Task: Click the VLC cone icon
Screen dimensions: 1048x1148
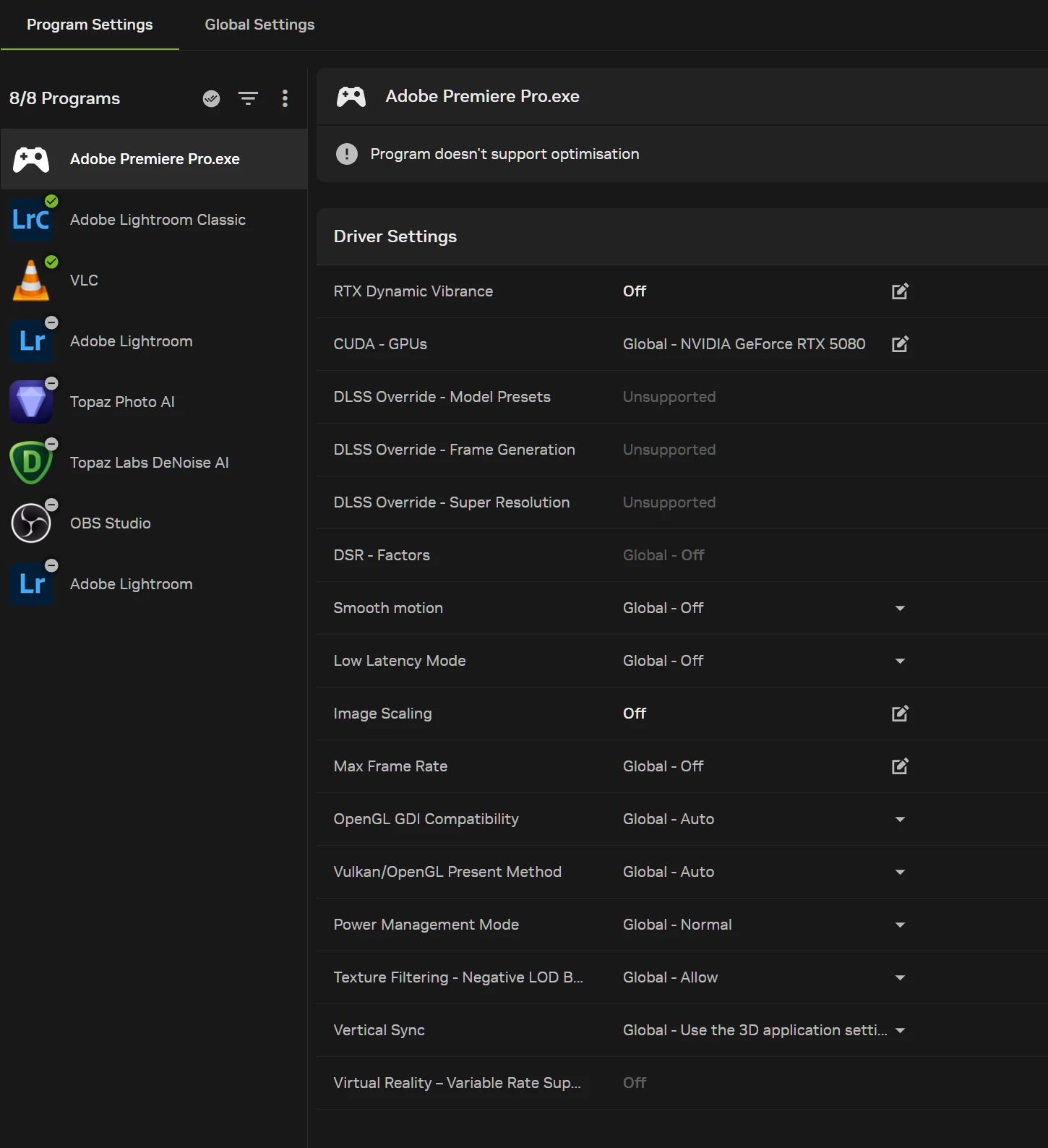Action: point(31,280)
